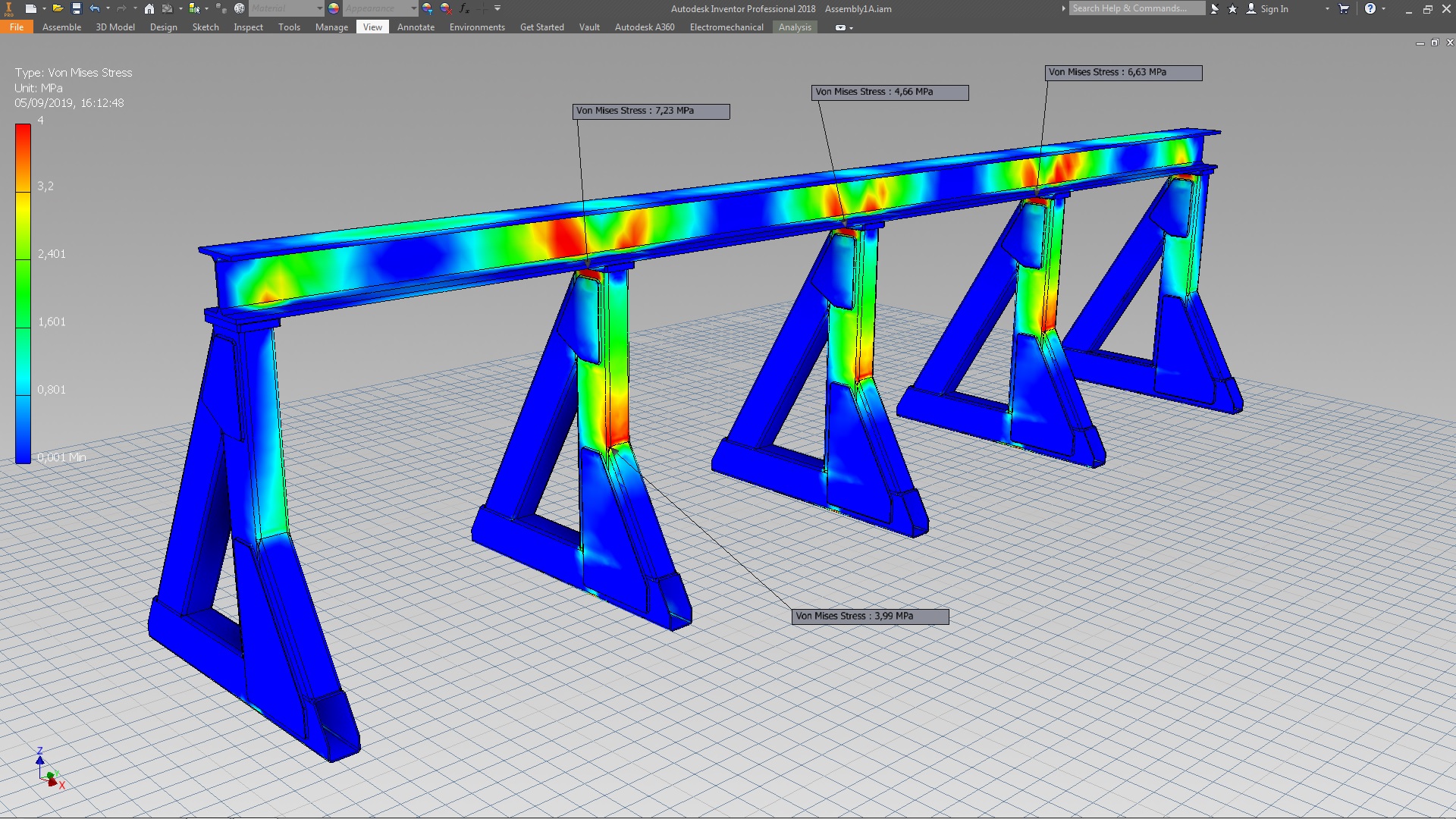Select the 4,66 MPa stress probe label
This screenshot has width=1456, height=819.
[x=890, y=93]
